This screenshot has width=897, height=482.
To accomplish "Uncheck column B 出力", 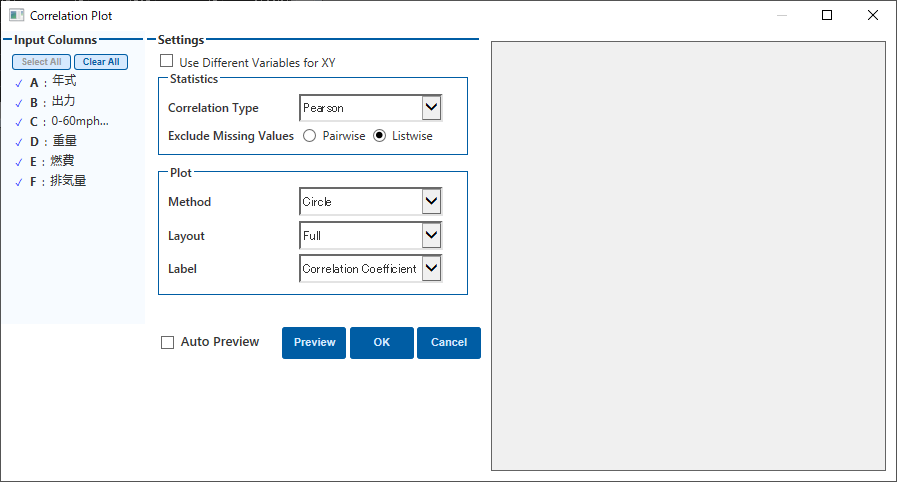I will [19, 103].
